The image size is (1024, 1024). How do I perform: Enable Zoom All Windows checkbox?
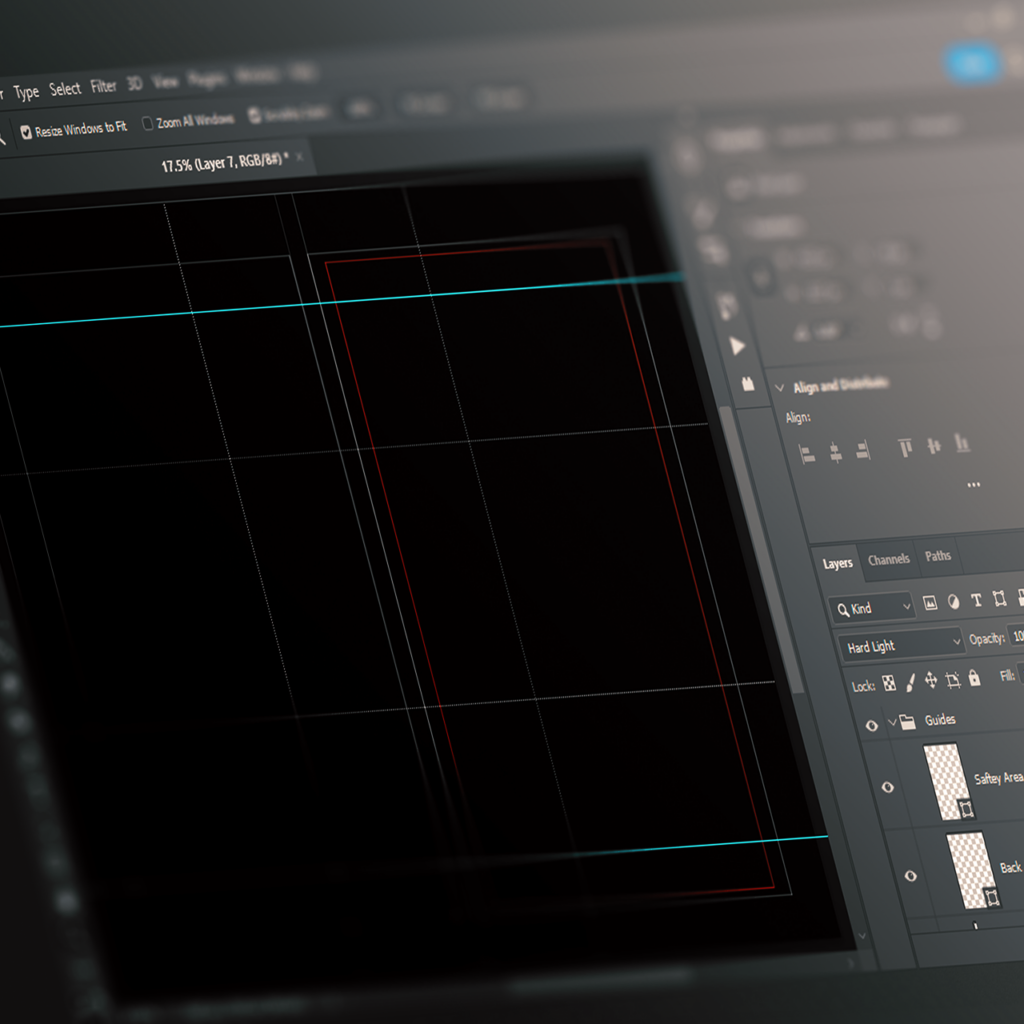[x=148, y=123]
